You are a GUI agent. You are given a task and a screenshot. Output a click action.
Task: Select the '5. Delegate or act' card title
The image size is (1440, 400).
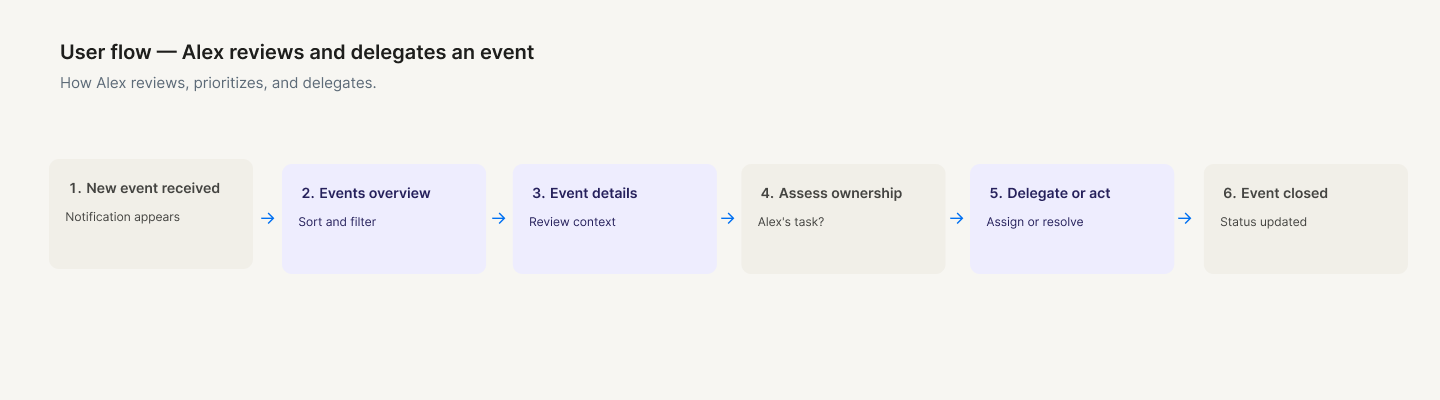pyautogui.click(x=1050, y=193)
